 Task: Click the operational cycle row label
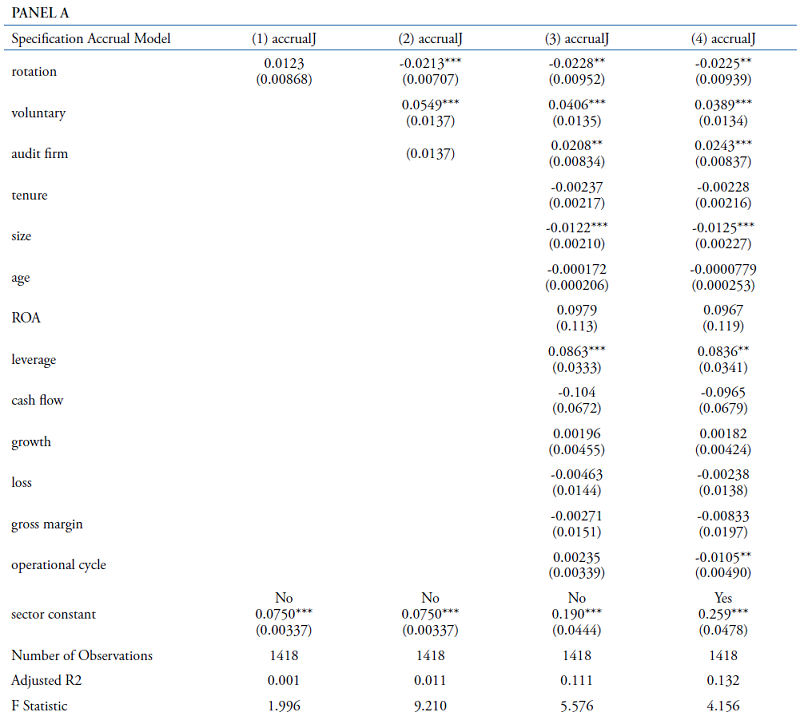(59, 565)
